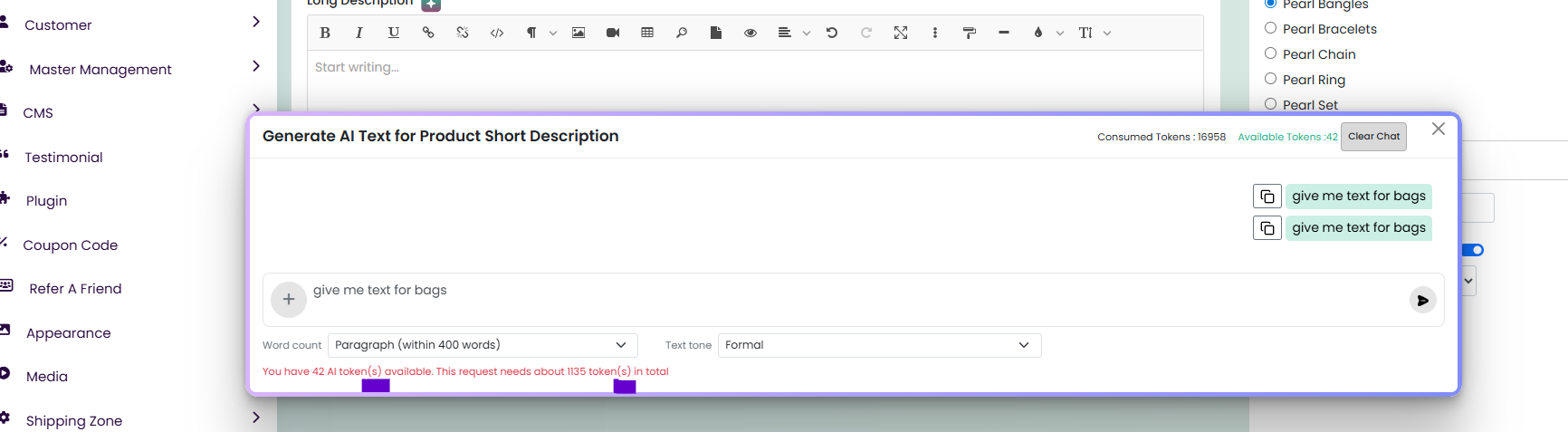Image resolution: width=1568 pixels, height=432 pixels.
Task: Open Appearance in sidebar
Action: click(69, 333)
